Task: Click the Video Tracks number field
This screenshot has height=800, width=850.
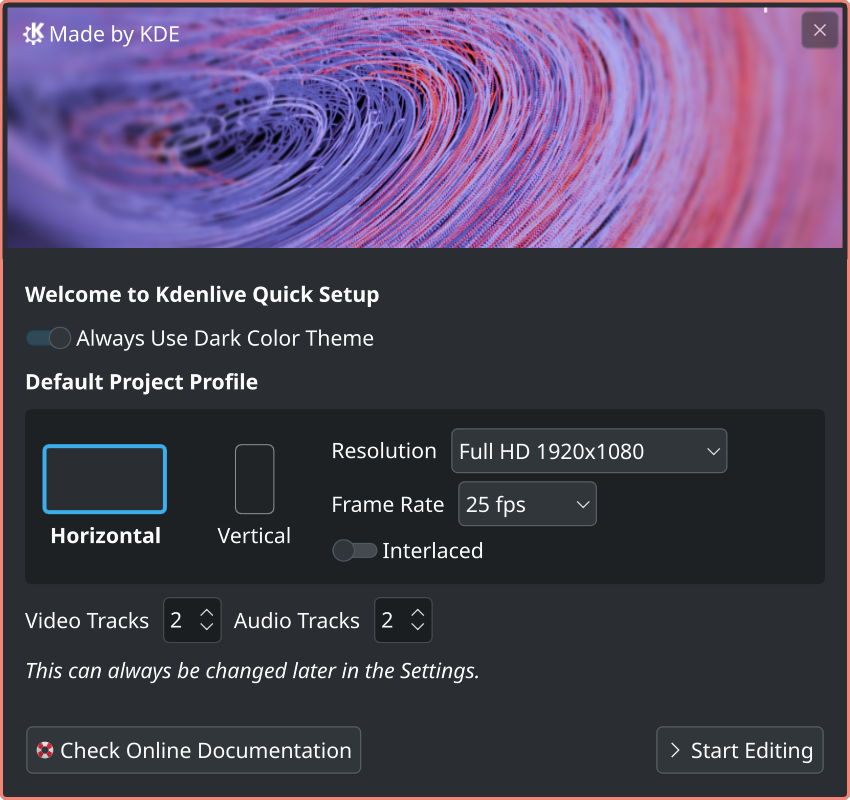Action: tap(177, 620)
